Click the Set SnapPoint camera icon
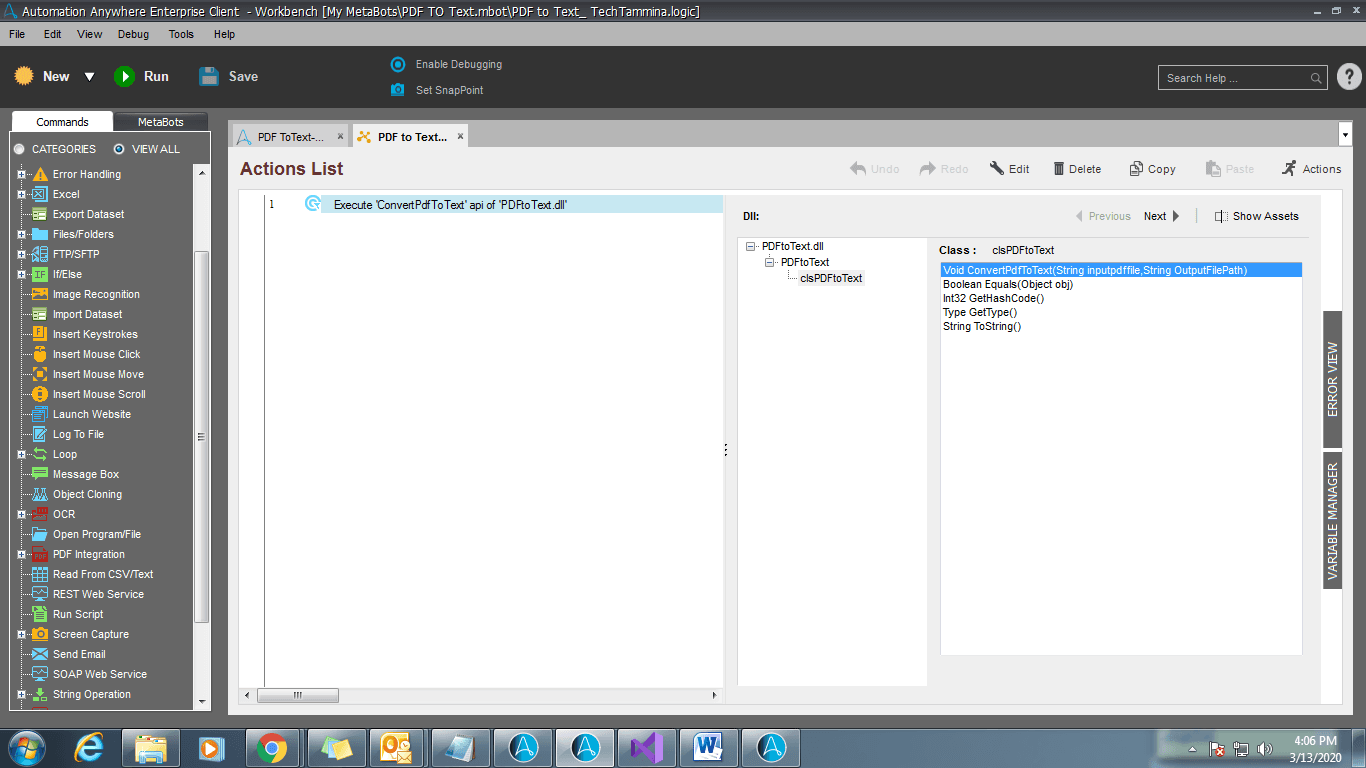This screenshot has height=768, width=1366. pyautogui.click(x=398, y=90)
